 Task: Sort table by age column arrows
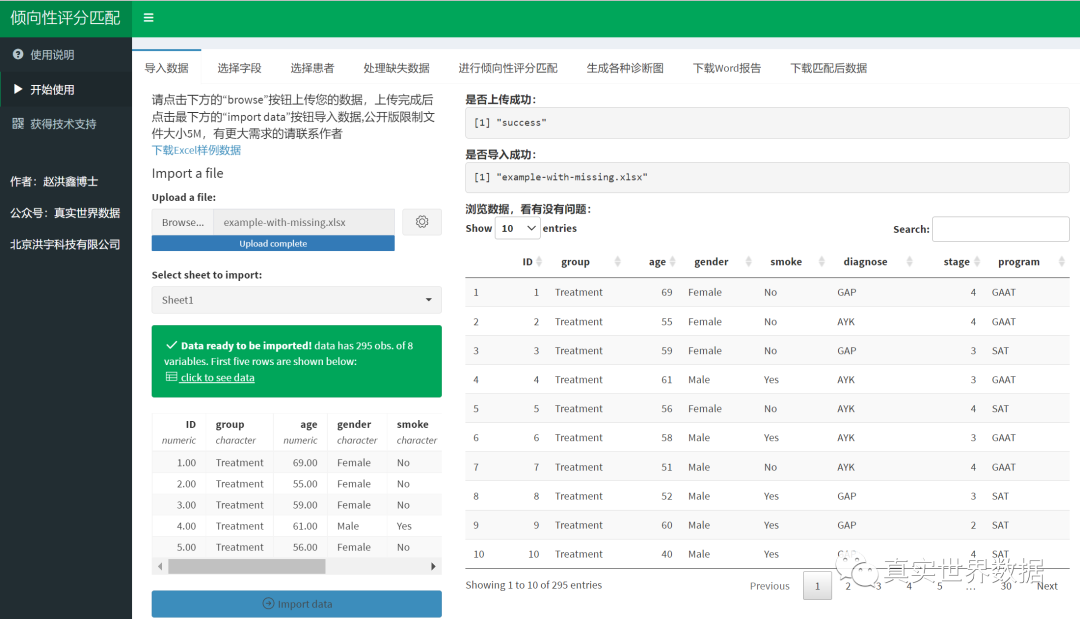pyautogui.click(x=673, y=262)
